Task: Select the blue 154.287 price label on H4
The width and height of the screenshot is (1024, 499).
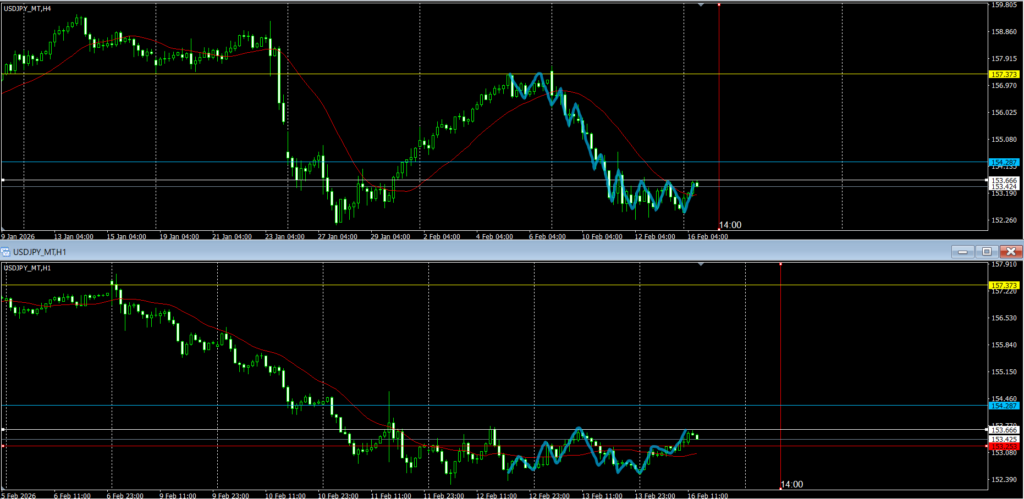Action: [1003, 162]
